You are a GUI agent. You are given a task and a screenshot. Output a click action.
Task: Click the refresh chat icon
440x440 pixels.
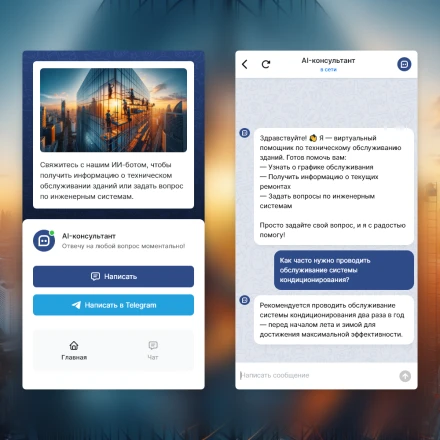point(266,64)
